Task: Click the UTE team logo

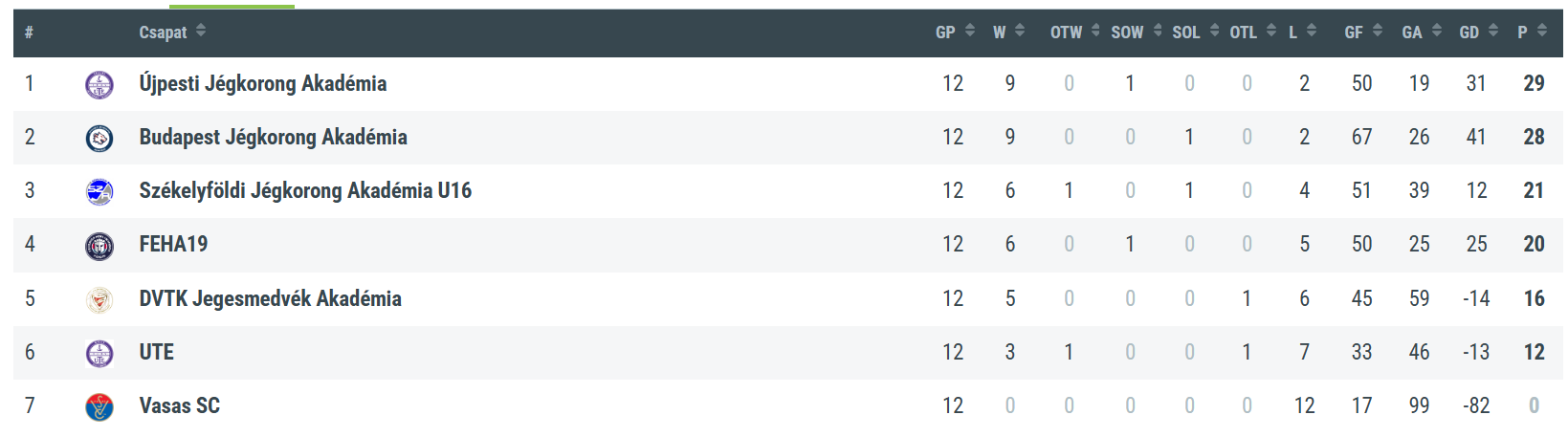Action: tap(99, 354)
